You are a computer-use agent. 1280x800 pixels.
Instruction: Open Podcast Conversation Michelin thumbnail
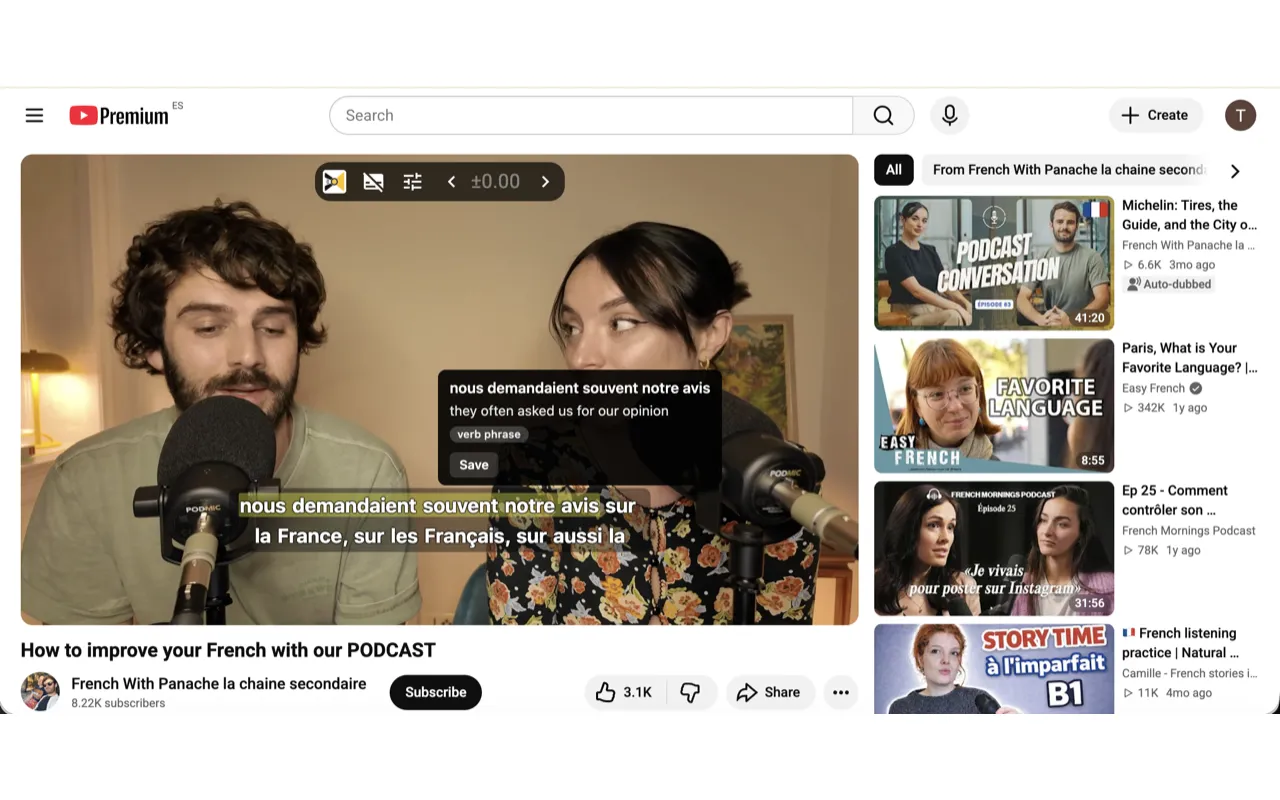click(994, 263)
